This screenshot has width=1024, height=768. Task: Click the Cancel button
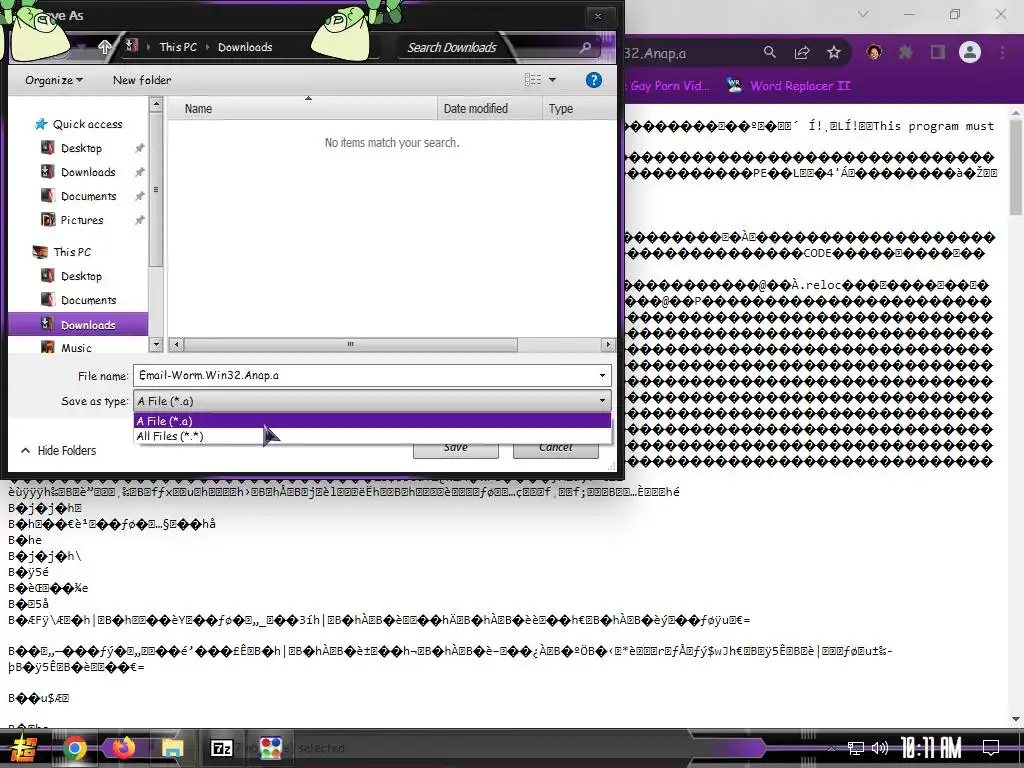point(556,448)
